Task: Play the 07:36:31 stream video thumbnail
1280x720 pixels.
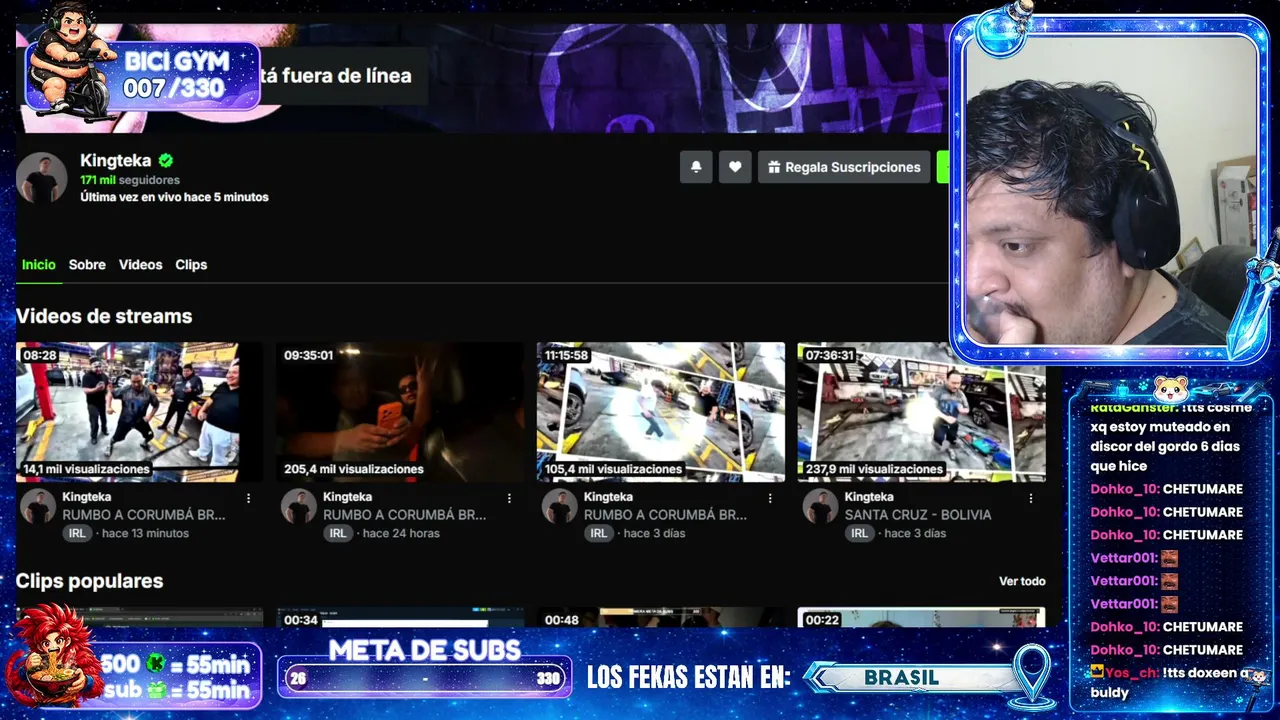Action: 922,412
